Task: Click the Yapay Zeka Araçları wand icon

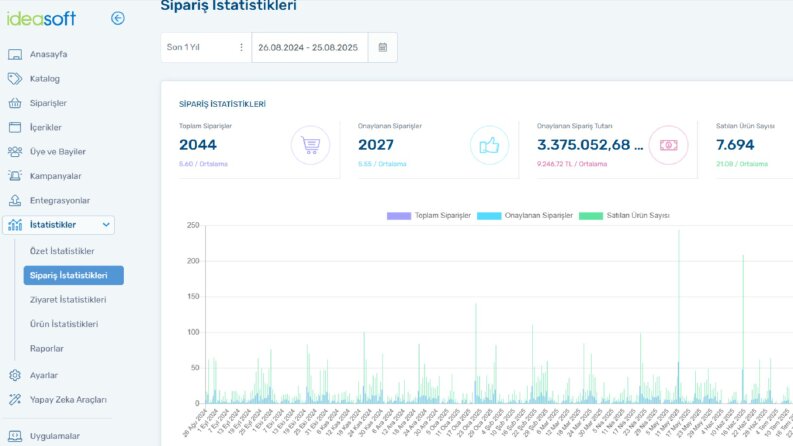Action: pos(15,399)
